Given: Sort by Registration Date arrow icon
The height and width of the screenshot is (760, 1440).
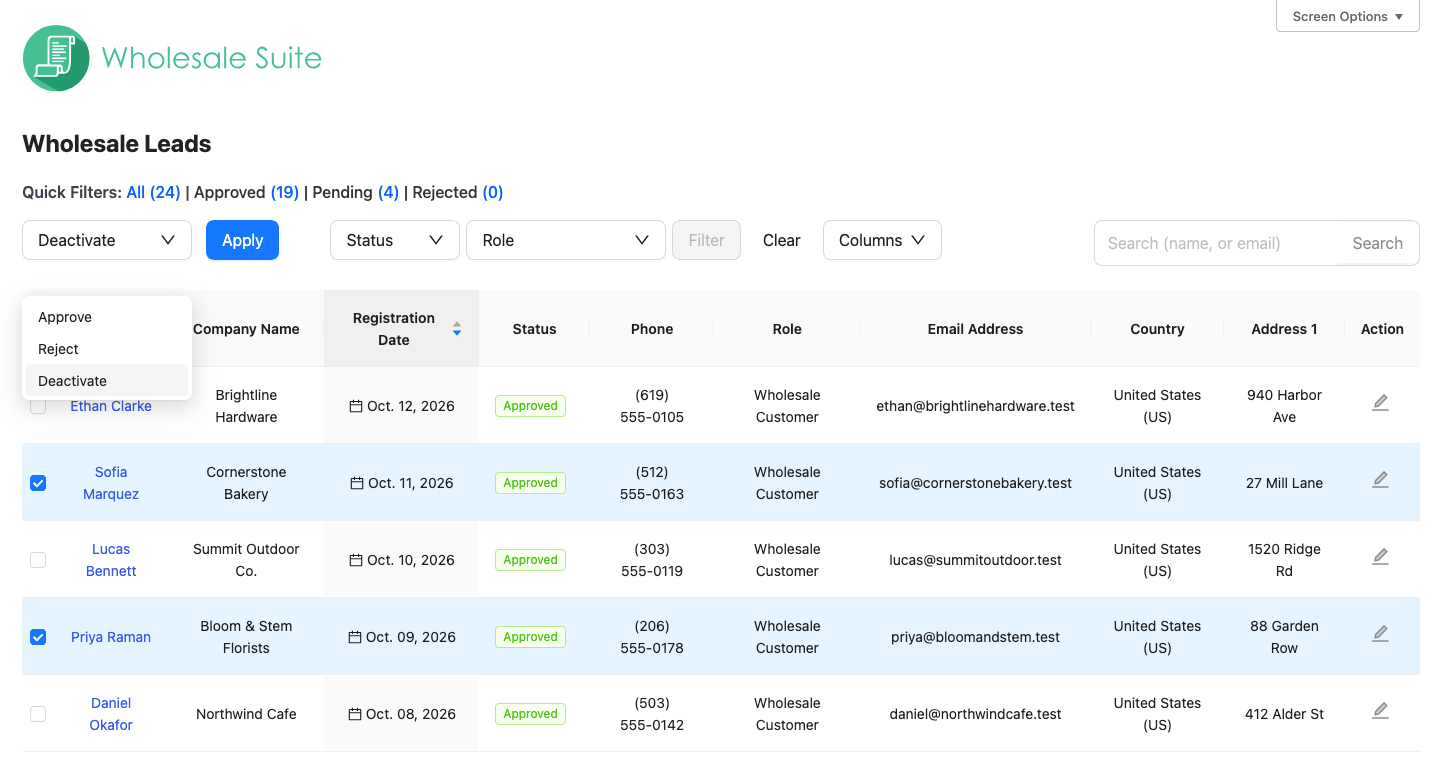Looking at the screenshot, I should 457,329.
